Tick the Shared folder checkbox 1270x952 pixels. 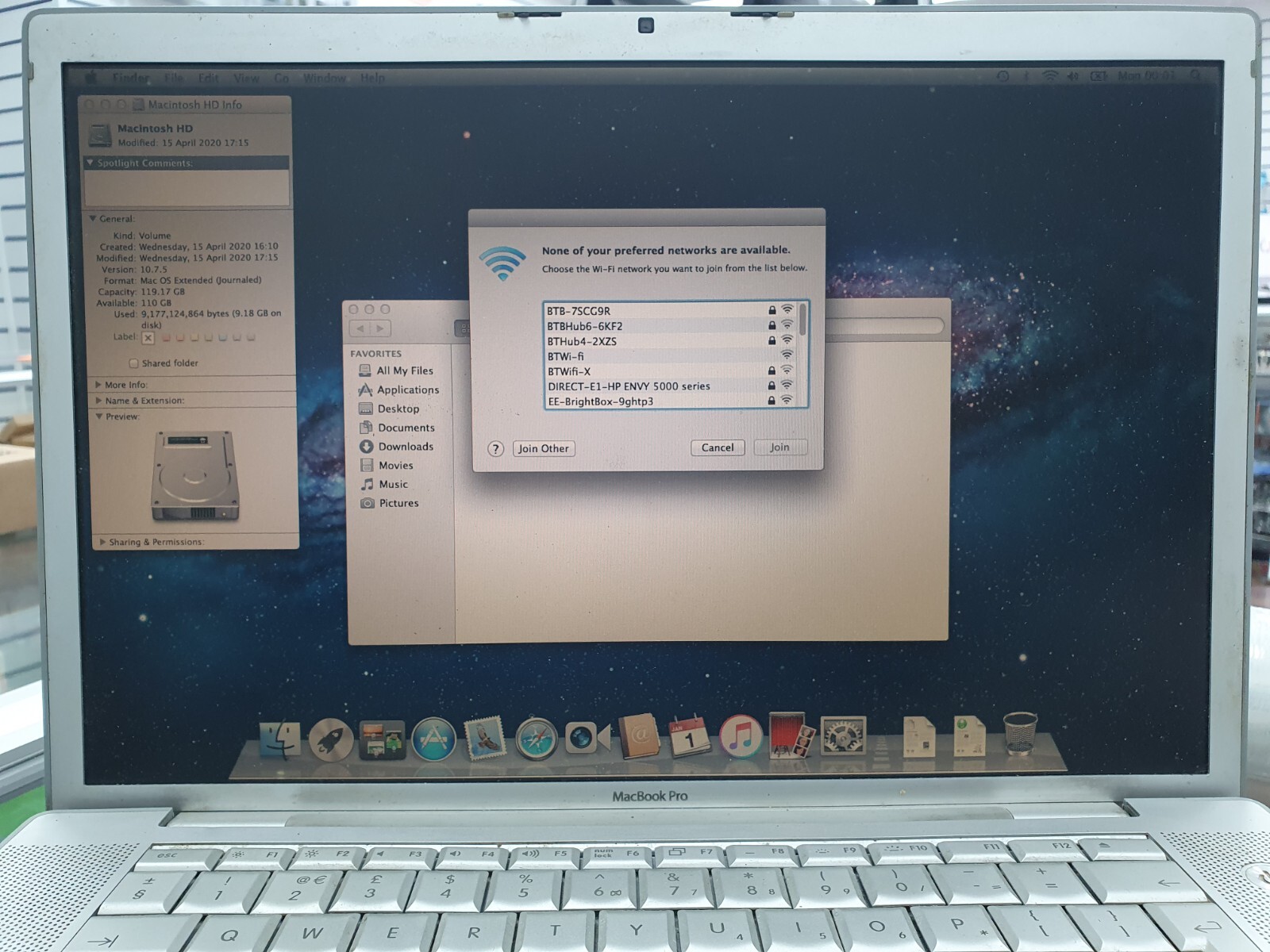tap(133, 363)
